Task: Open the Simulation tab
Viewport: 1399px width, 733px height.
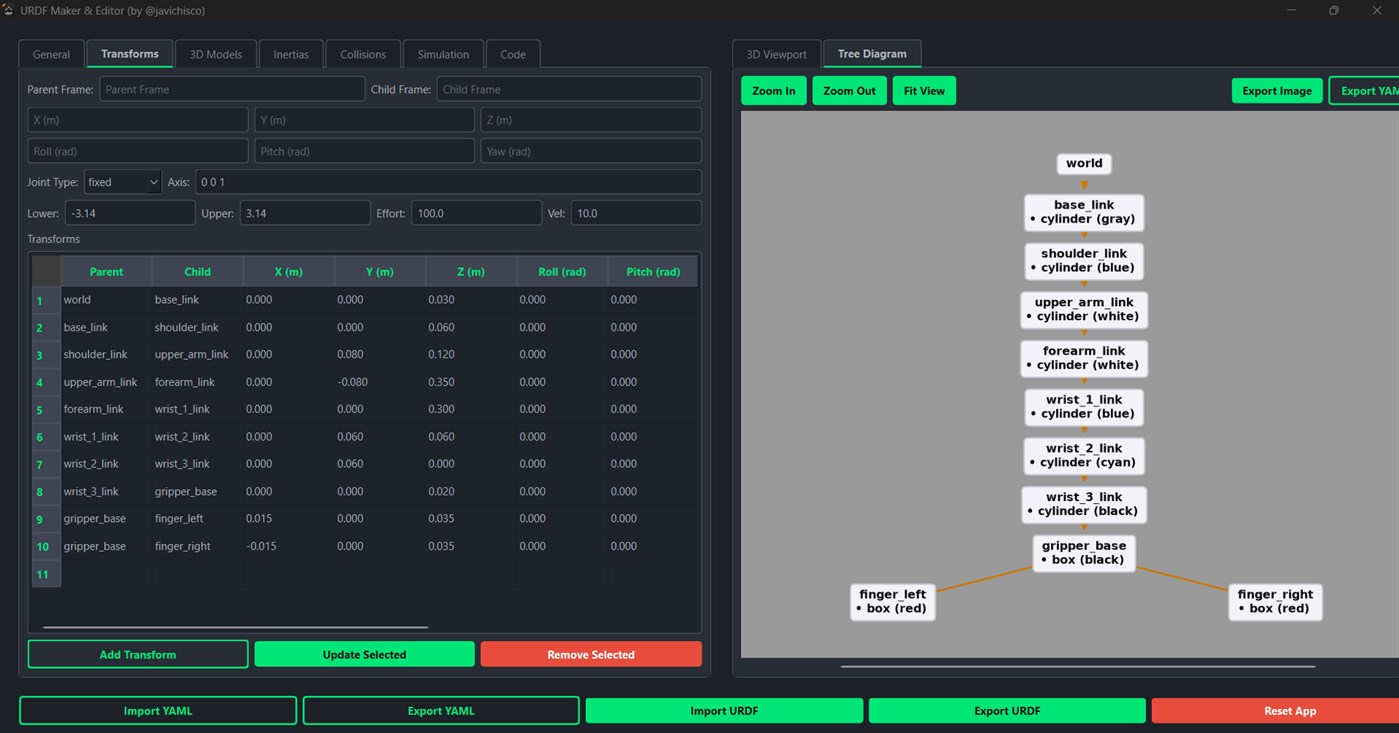Action: [443, 54]
